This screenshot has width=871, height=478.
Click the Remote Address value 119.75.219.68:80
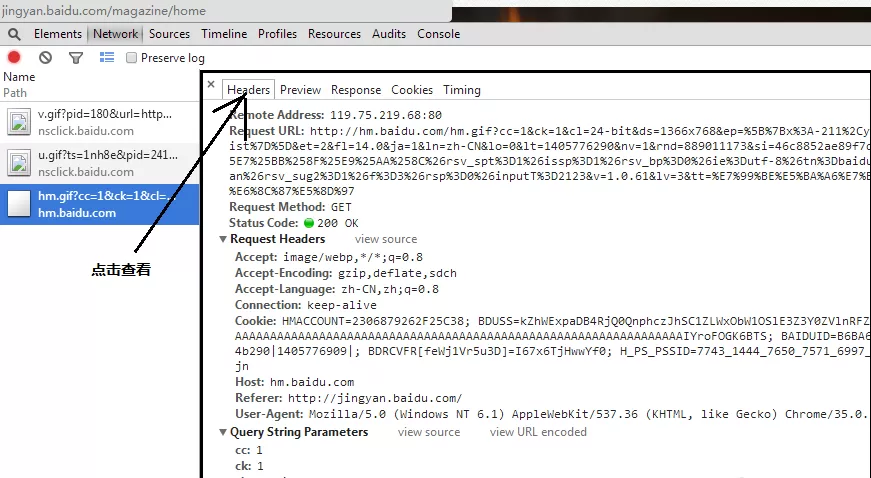click(x=386, y=115)
